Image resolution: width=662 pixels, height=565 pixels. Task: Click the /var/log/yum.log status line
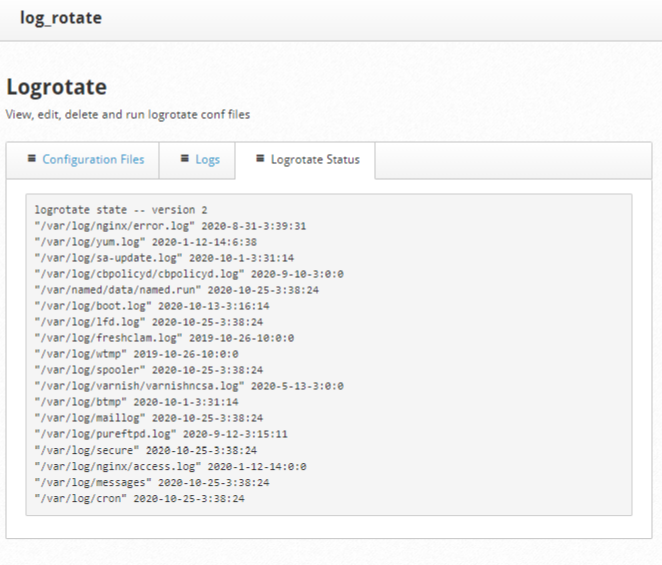tap(146, 242)
